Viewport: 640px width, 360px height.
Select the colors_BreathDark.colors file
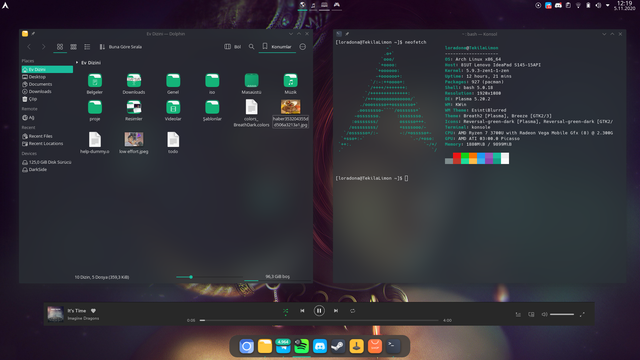(x=251, y=113)
